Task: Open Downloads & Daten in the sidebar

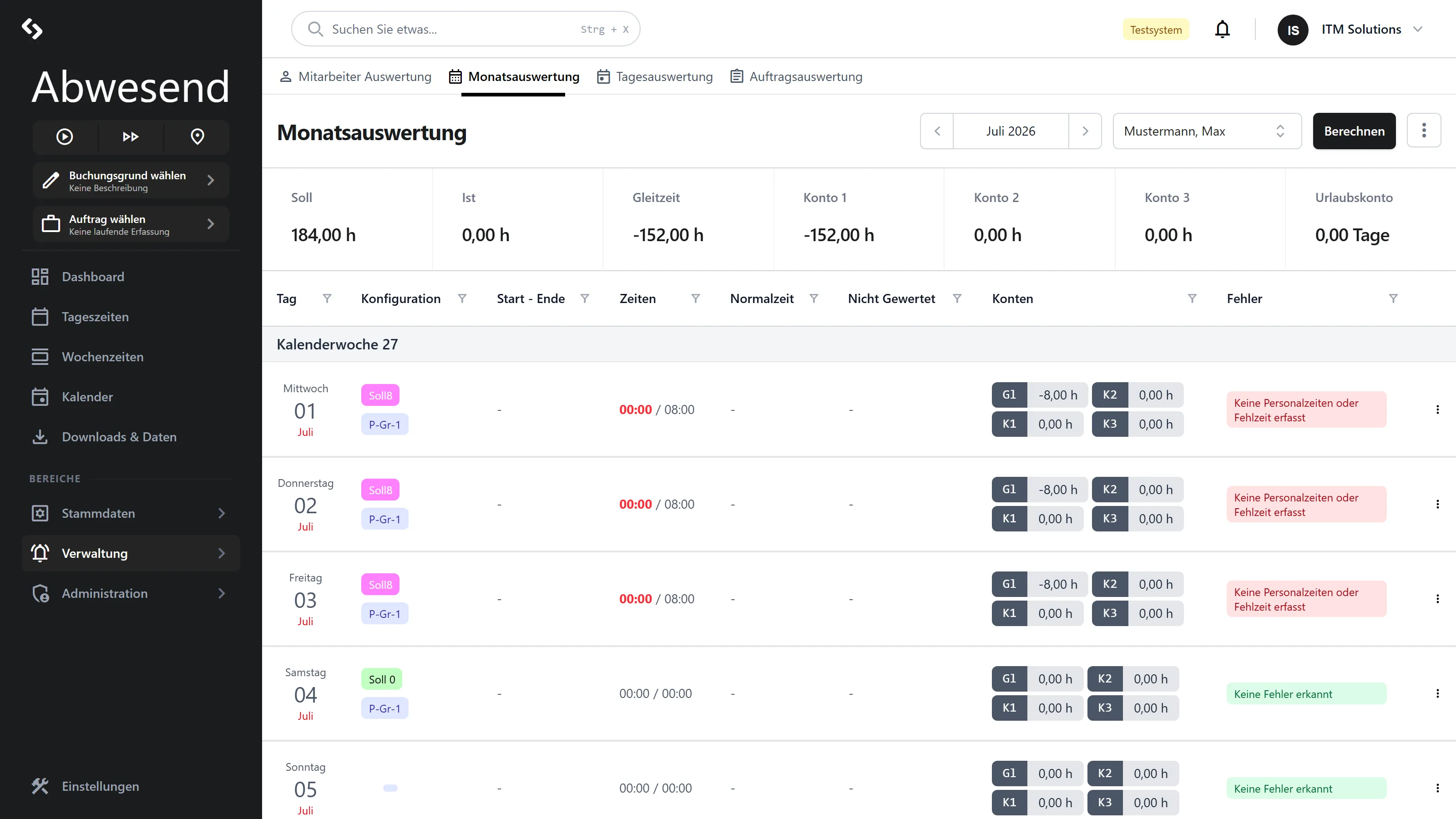Action: click(x=131, y=437)
